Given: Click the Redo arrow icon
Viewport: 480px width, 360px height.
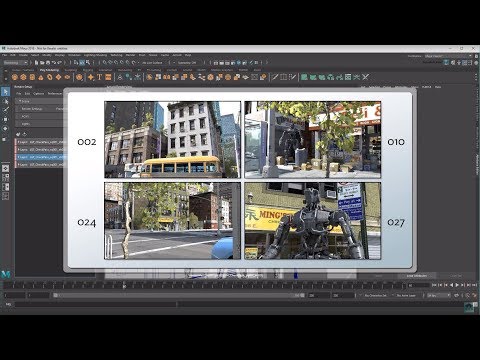Looking at the screenshot, I should (x=60, y=62).
